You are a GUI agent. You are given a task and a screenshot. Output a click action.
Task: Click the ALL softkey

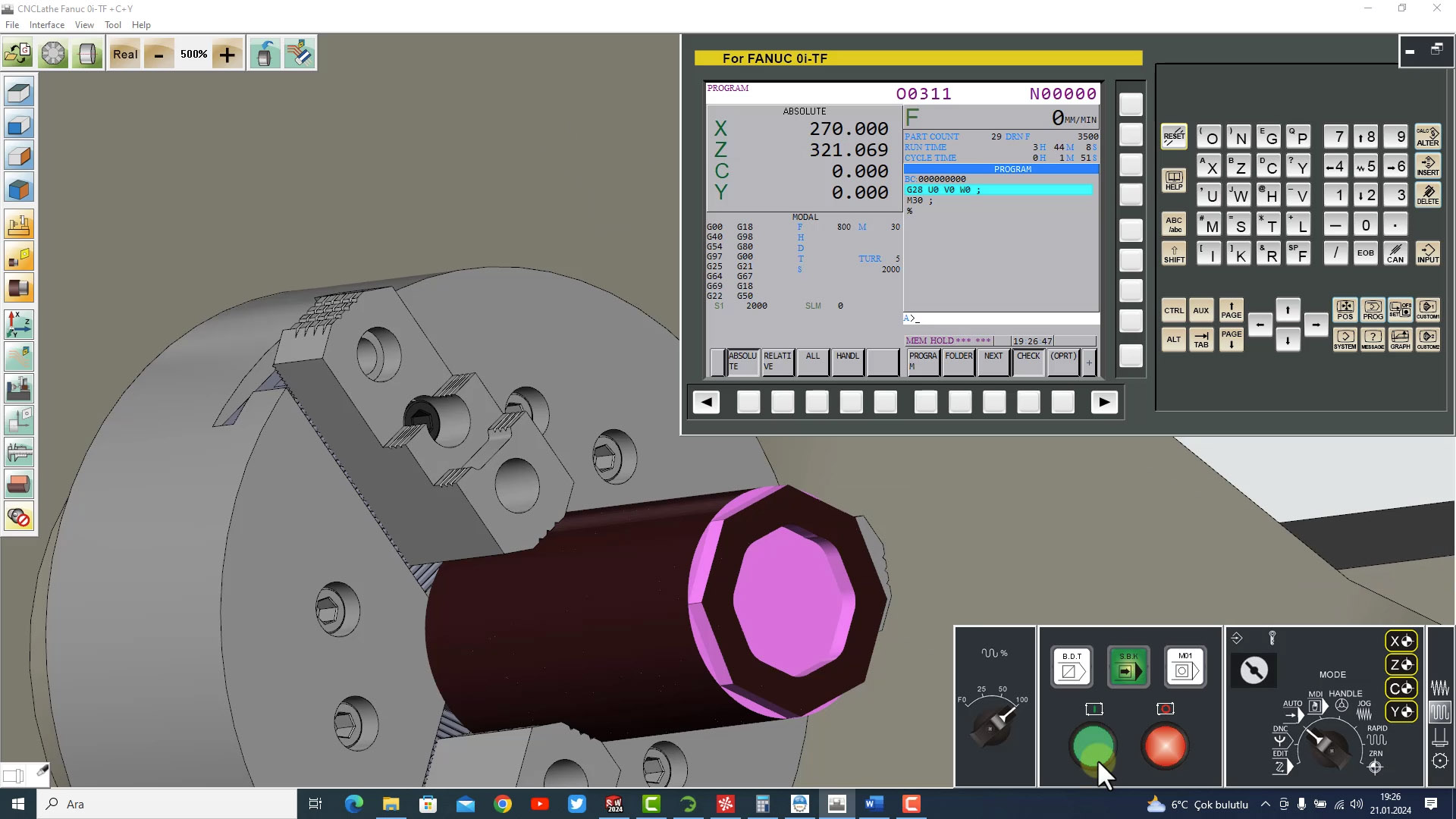point(813,362)
